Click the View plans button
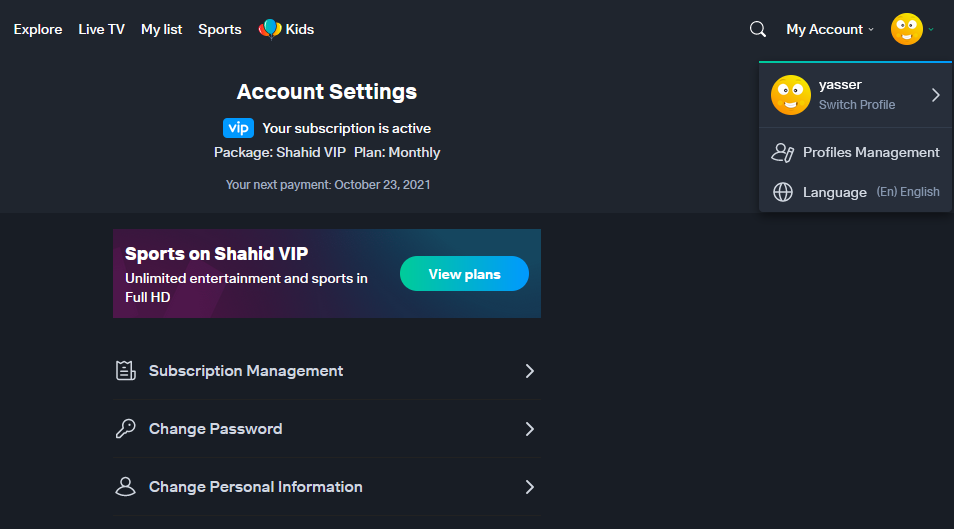This screenshot has width=954, height=529. 464,274
